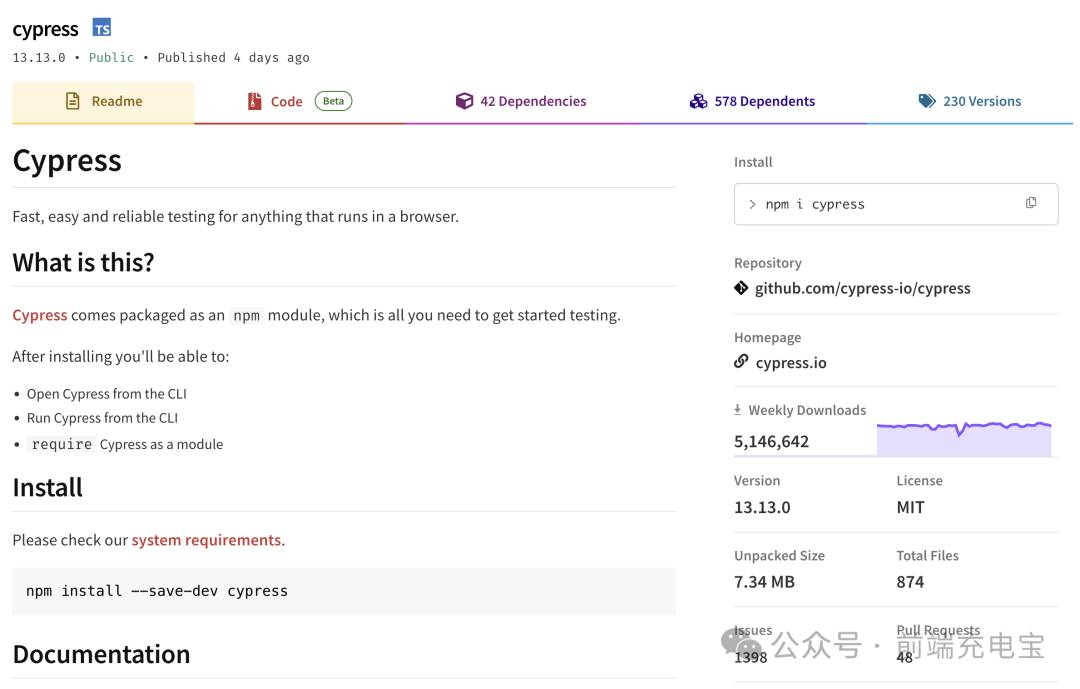The image size is (1080, 689).
Task: Click the Versions tags icon
Action: coord(927,101)
